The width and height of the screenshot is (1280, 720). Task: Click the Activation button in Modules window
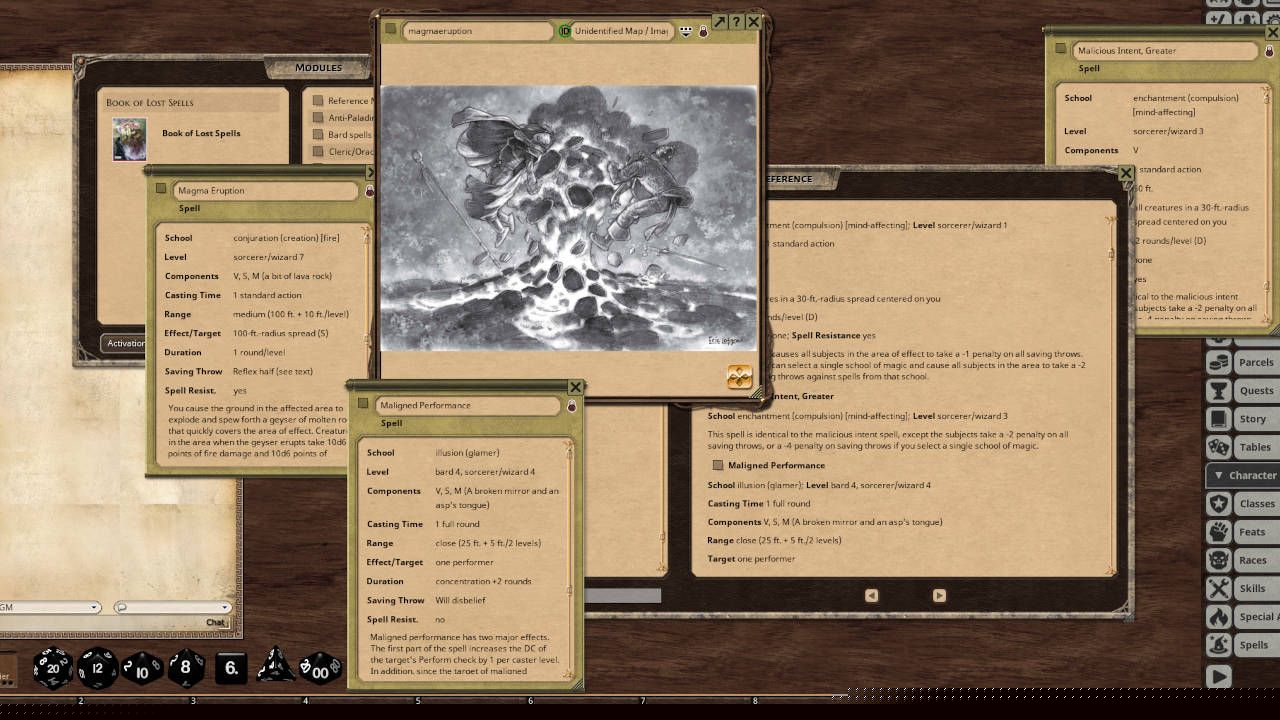click(125, 343)
